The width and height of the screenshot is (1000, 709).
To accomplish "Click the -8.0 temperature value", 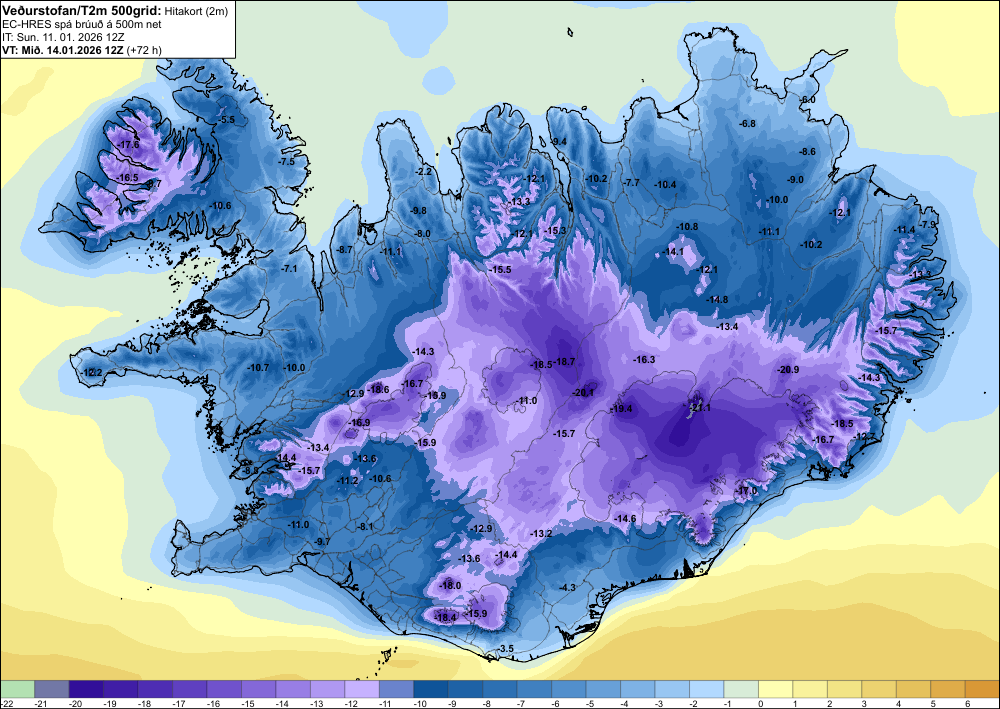I will coord(423,234).
